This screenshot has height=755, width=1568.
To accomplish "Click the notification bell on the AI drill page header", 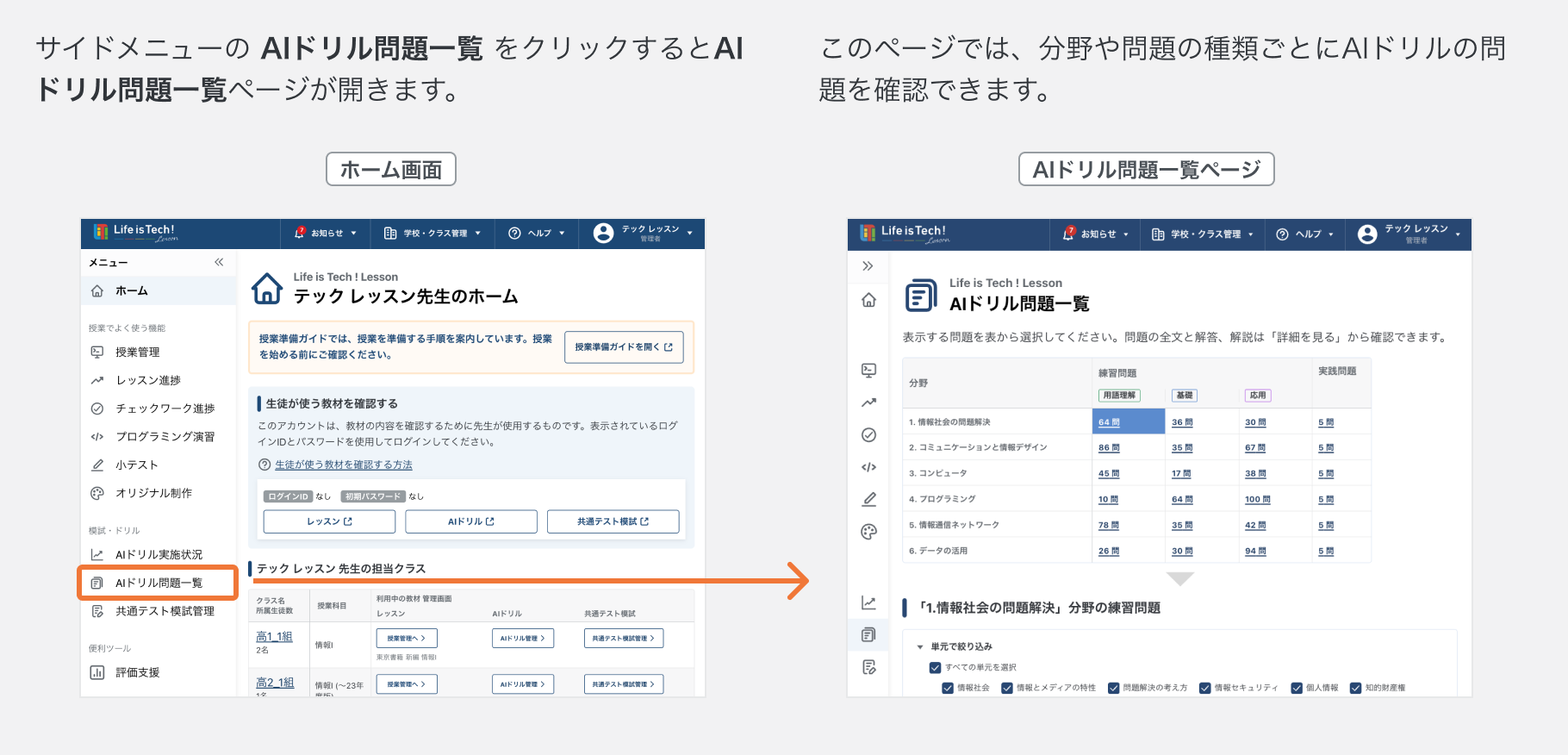I will [1069, 234].
